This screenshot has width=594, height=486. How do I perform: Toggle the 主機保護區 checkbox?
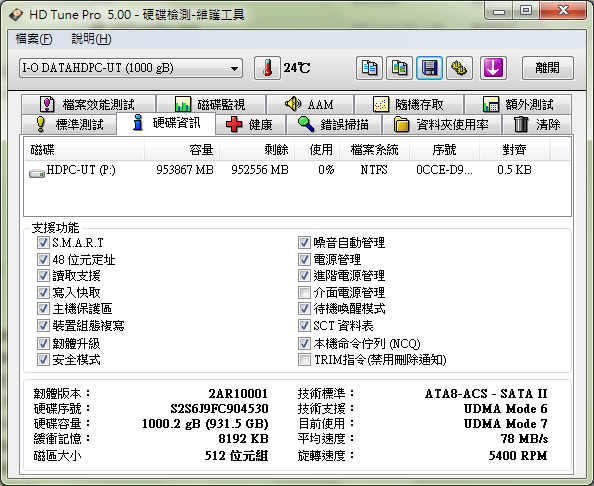coord(43,309)
